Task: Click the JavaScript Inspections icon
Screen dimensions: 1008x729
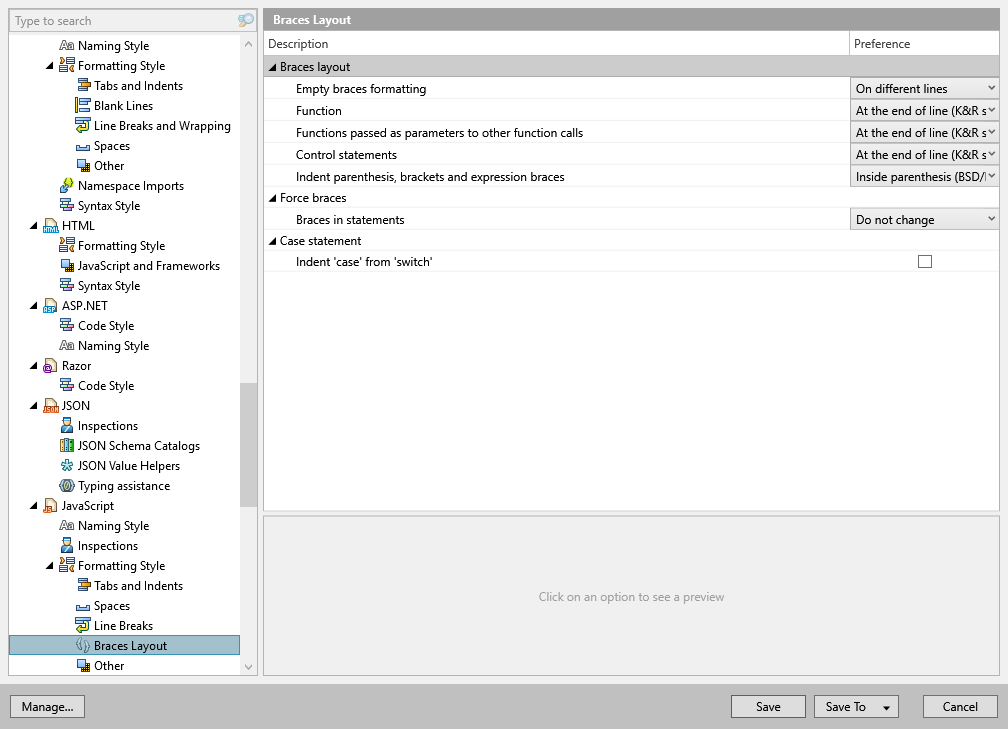Action: (x=67, y=546)
